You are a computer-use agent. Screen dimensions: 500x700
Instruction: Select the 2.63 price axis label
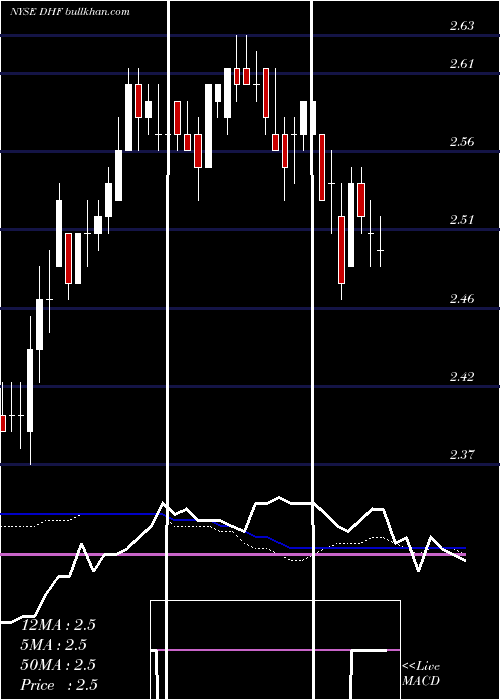click(462, 26)
